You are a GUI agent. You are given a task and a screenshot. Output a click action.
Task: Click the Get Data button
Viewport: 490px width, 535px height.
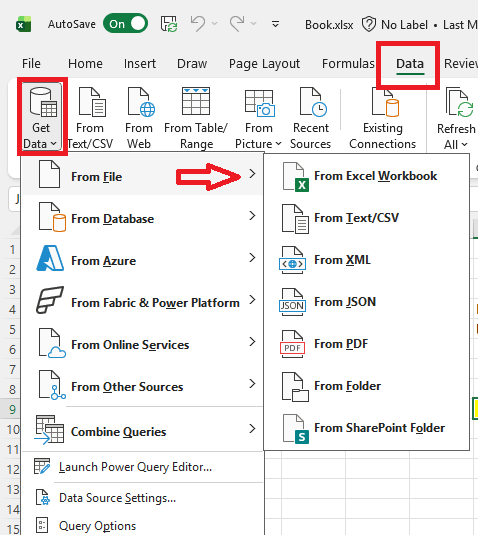(x=41, y=117)
